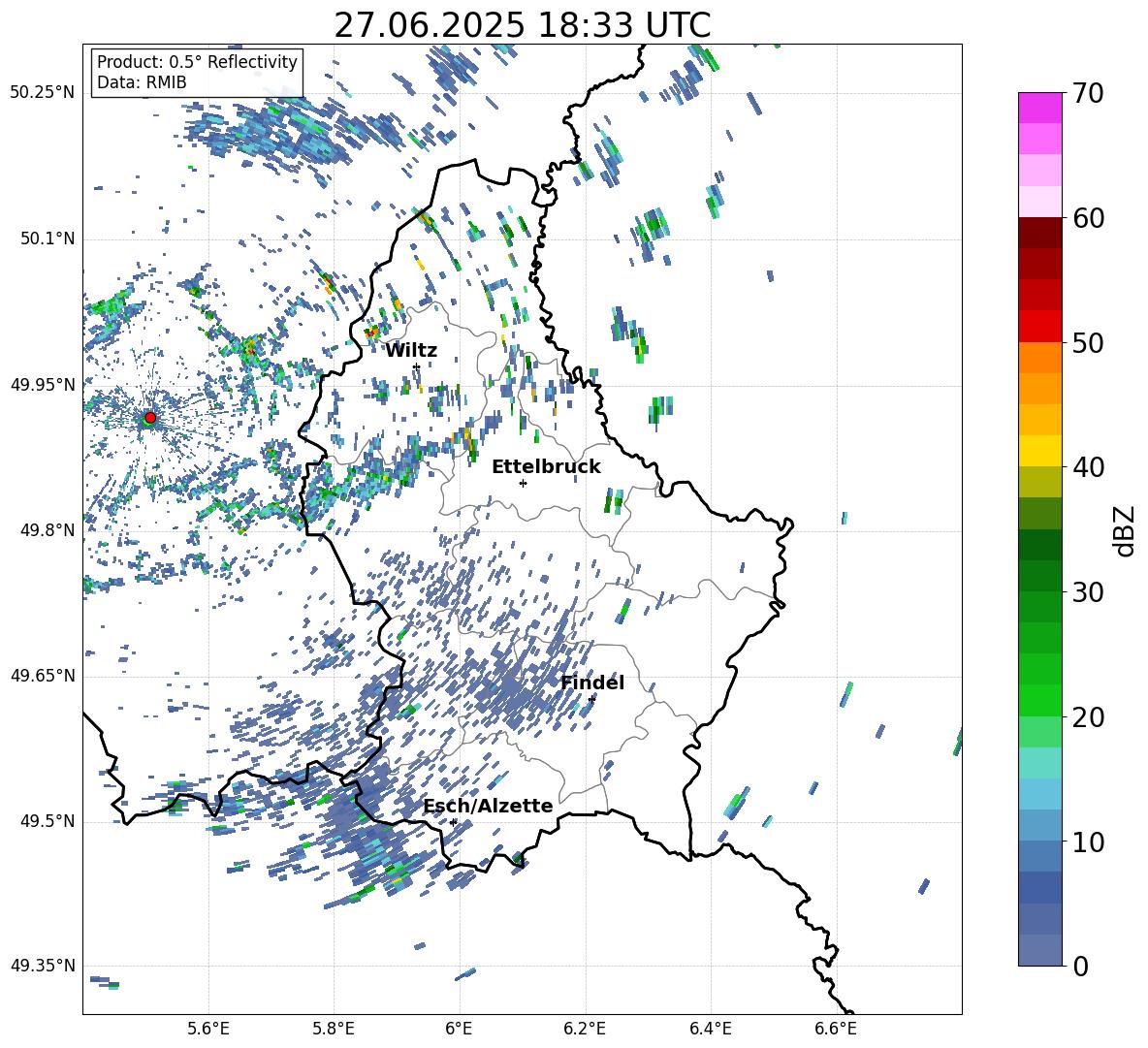This screenshot has height=1048, width=1148.
Task: Click the Findel city label
Action: (x=592, y=683)
